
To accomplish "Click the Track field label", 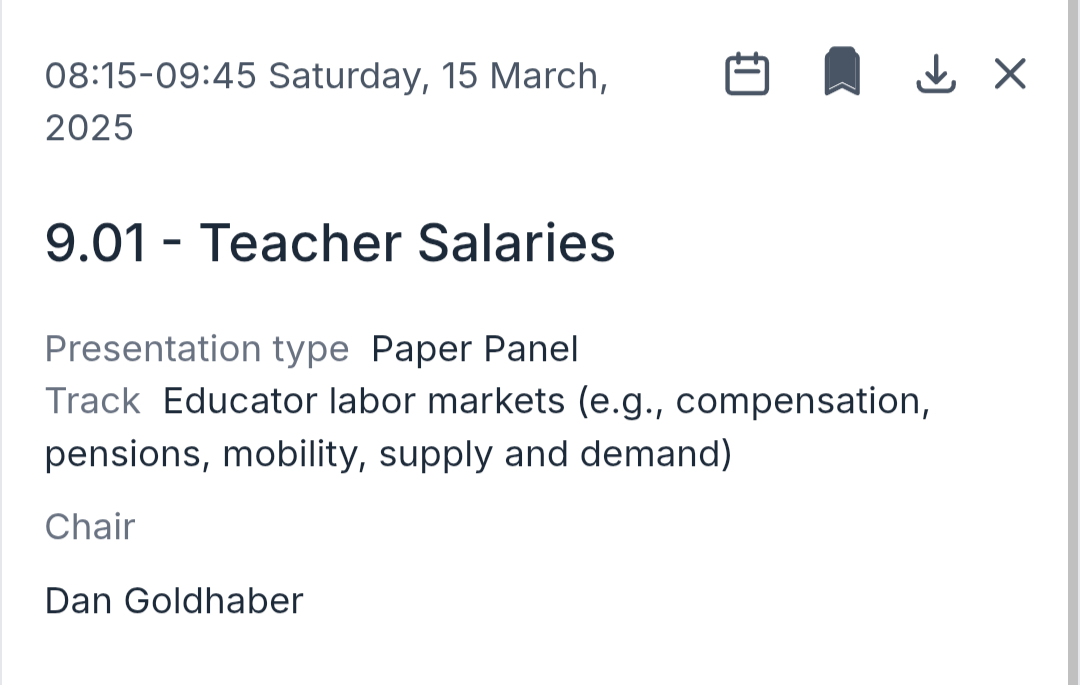I will pyautogui.click(x=92, y=401).
